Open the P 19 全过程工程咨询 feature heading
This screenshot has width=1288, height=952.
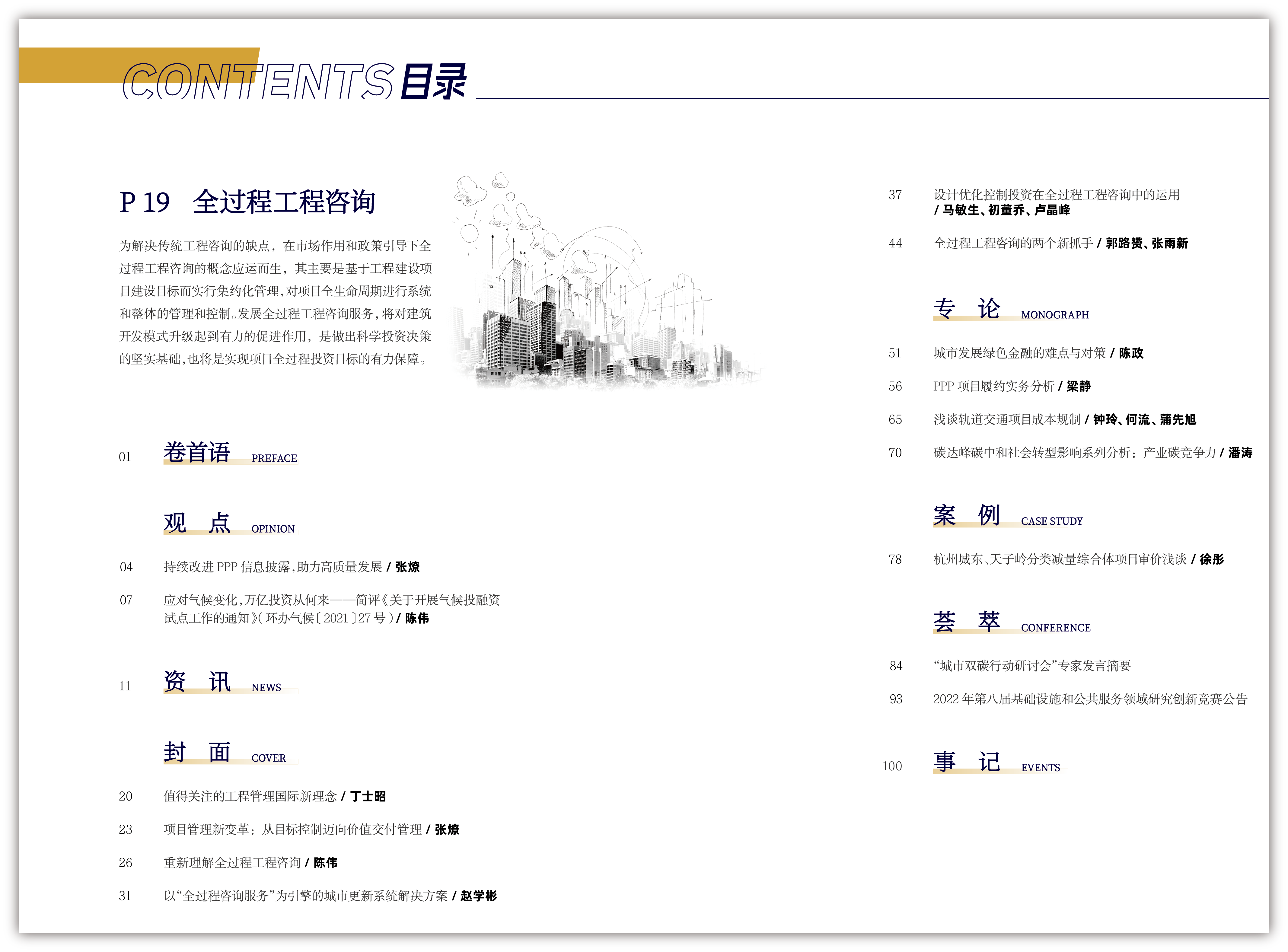pos(247,202)
